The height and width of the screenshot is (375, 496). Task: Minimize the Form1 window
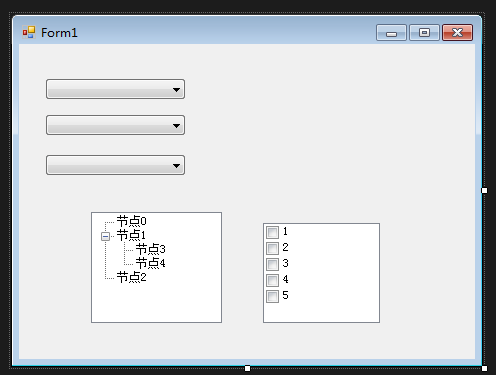tap(391, 32)
